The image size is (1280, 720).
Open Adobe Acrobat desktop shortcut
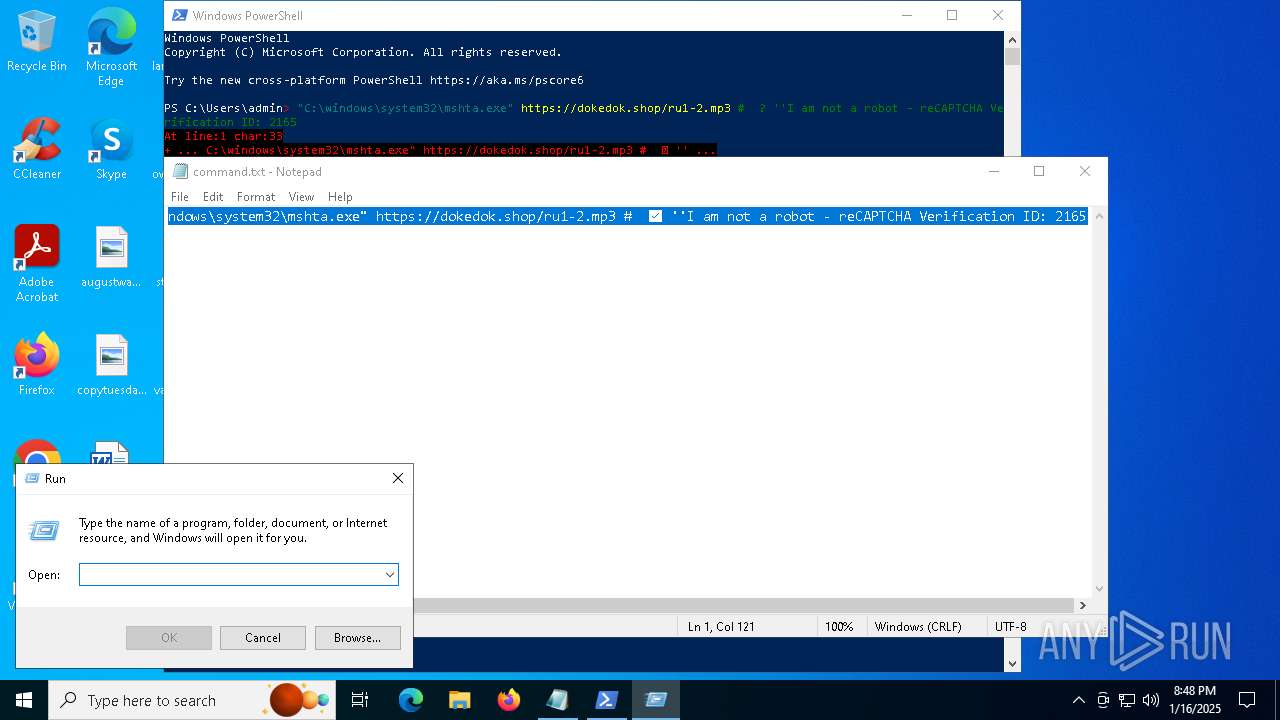(37, 264)
